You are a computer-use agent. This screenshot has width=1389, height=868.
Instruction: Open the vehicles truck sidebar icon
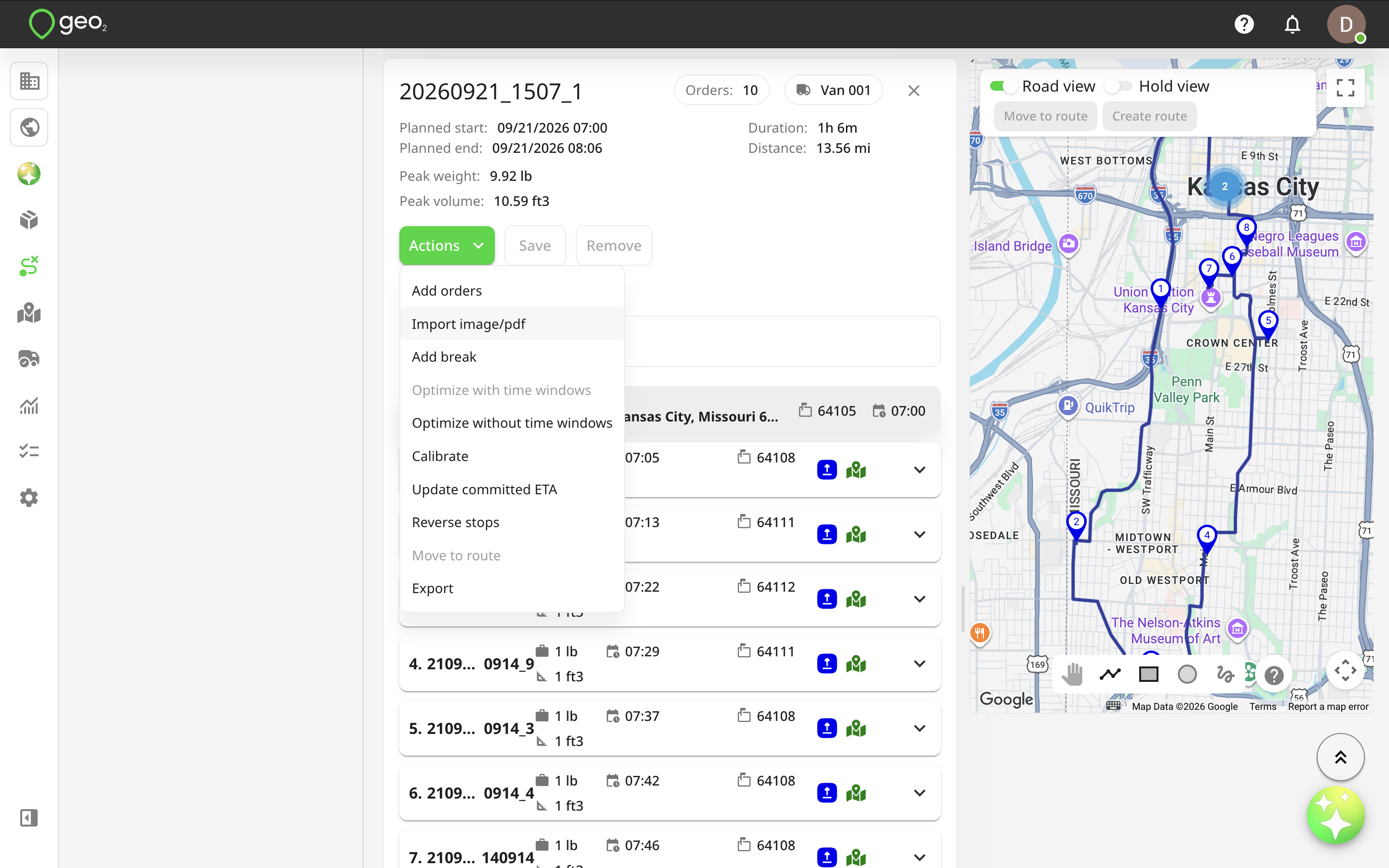pos(29,359)
